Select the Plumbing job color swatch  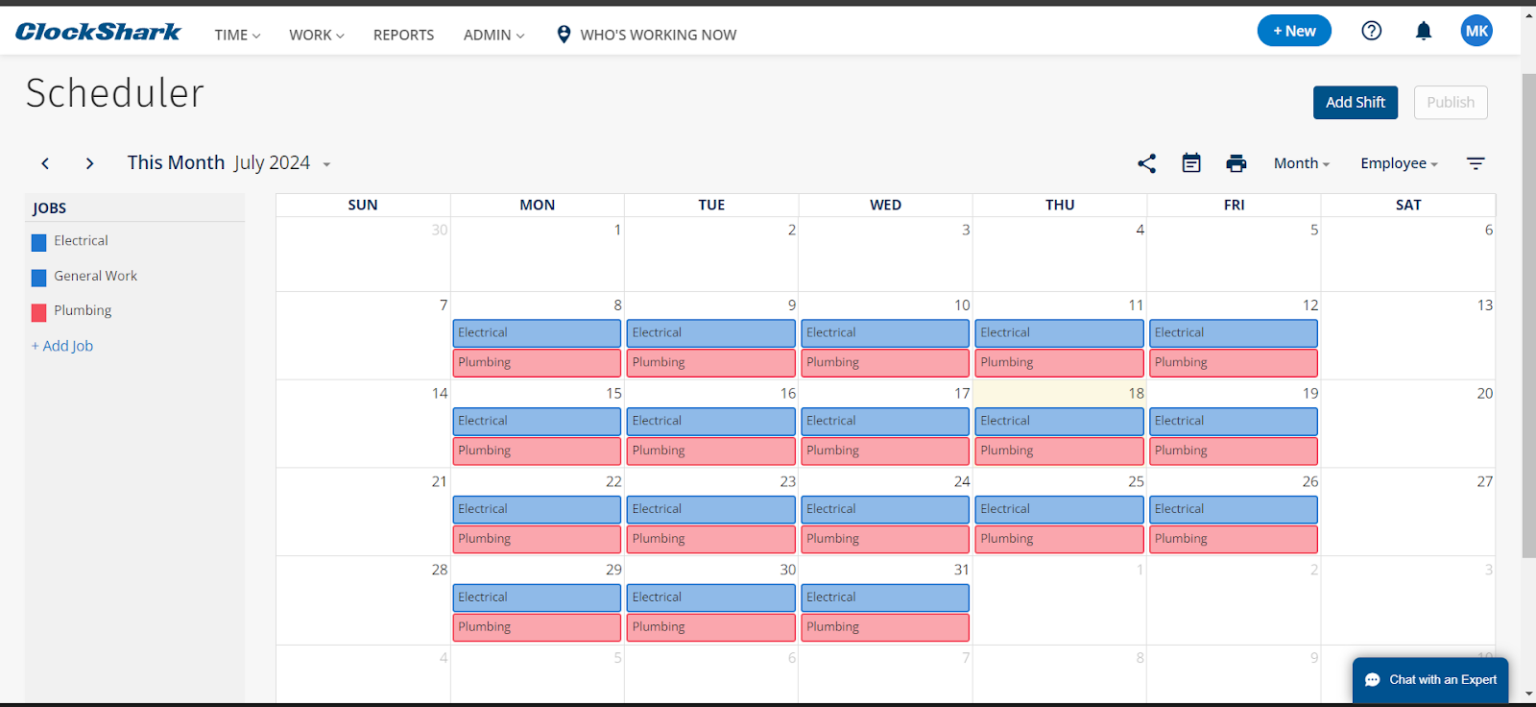point(38,311)
